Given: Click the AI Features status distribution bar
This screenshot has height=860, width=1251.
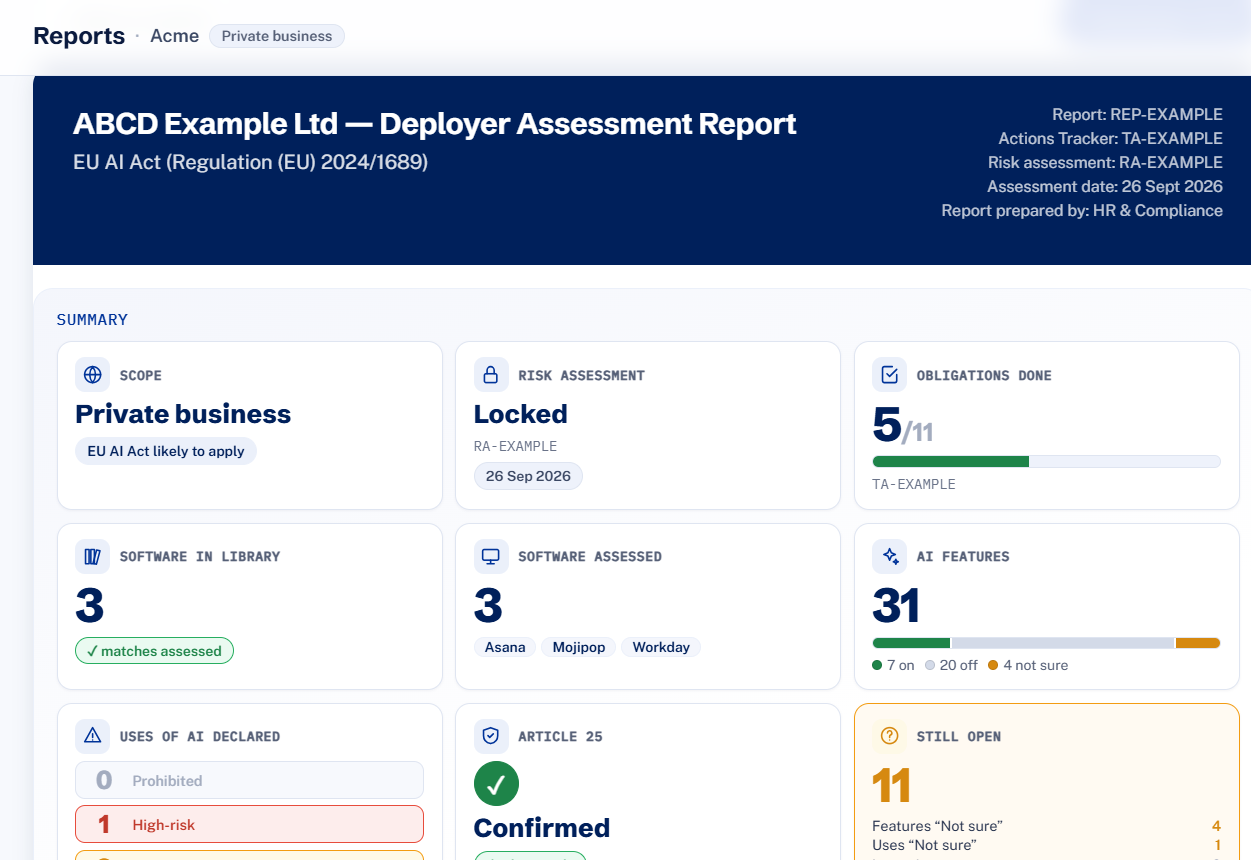Looking at the screenshot, I should click(1046, 643).
